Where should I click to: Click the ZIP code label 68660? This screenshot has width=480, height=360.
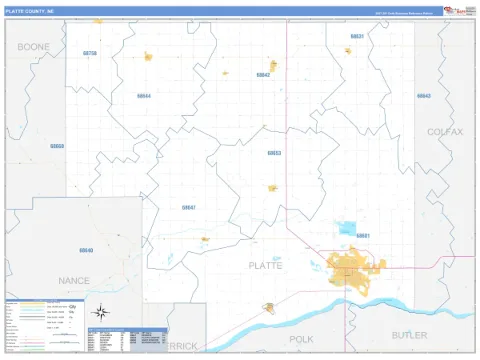pos(57,146)
